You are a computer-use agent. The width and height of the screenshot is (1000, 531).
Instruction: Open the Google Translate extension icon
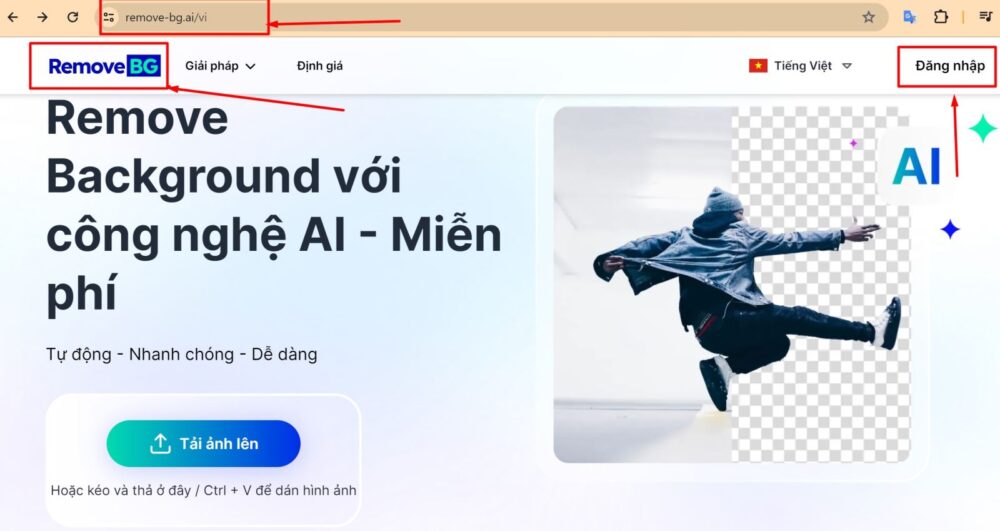(x=910, y=17)
